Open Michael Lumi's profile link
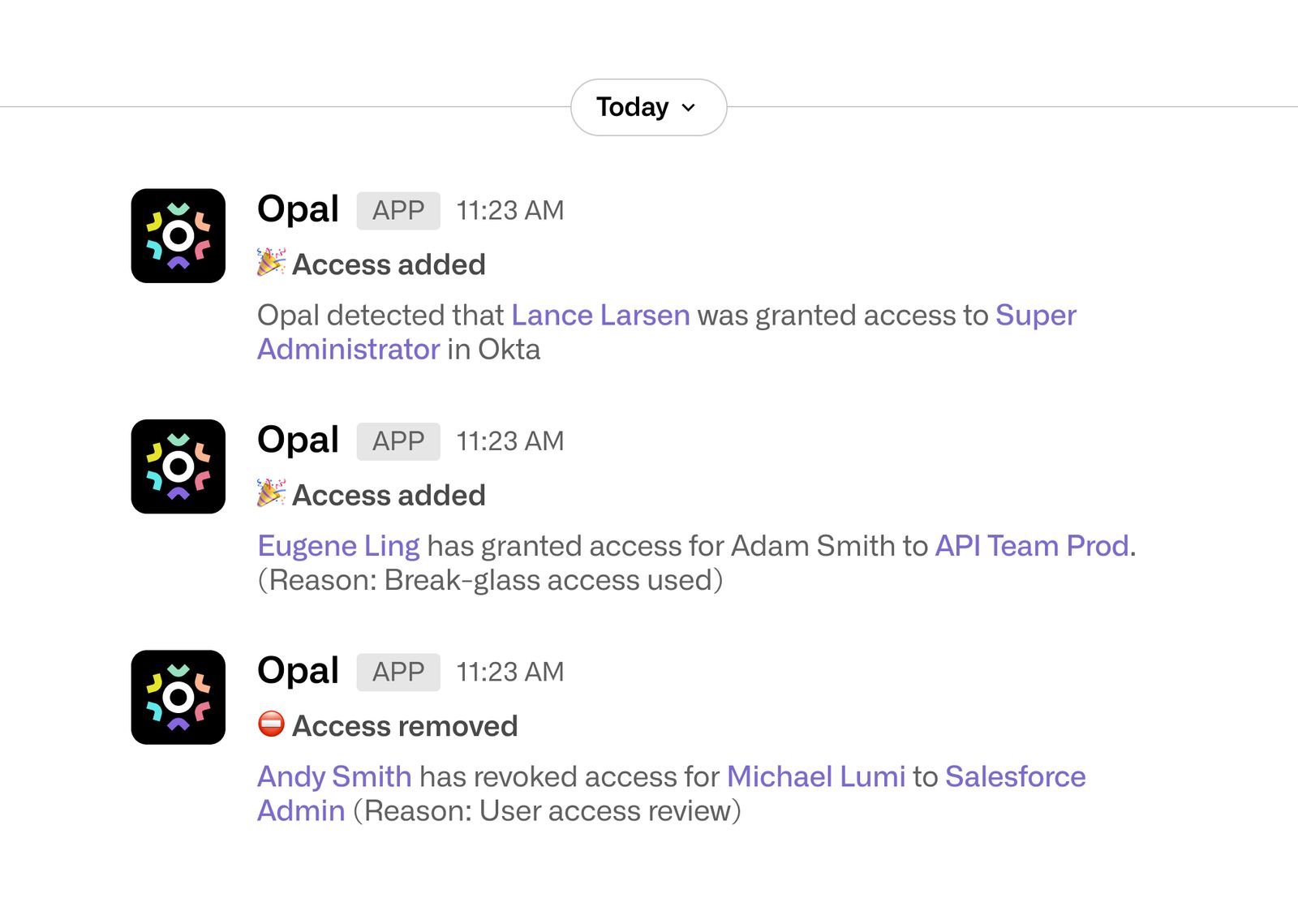 click(x=816, y=776)
